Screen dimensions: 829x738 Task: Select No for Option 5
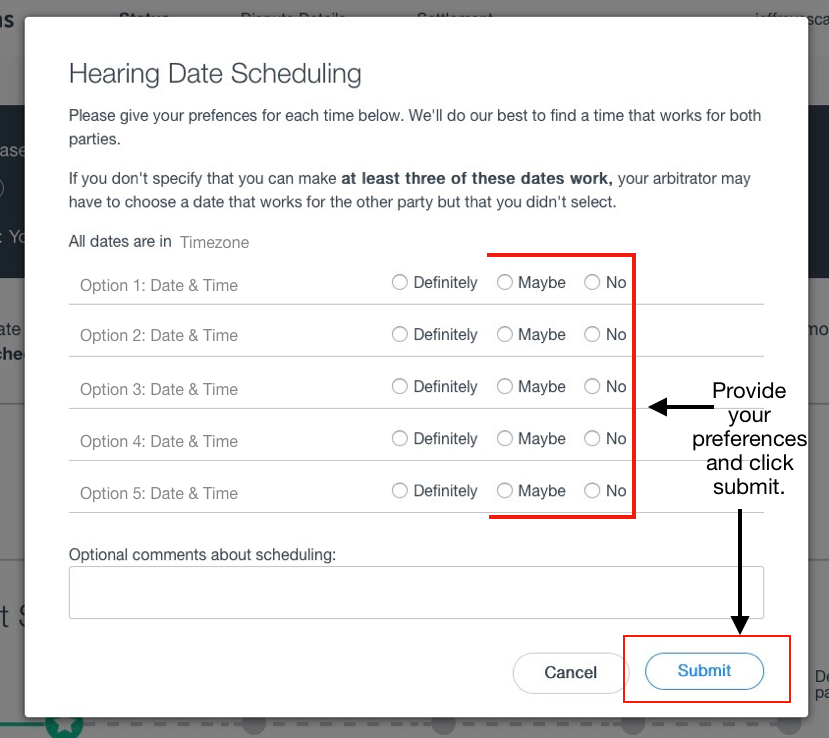(x=593, y=491)
